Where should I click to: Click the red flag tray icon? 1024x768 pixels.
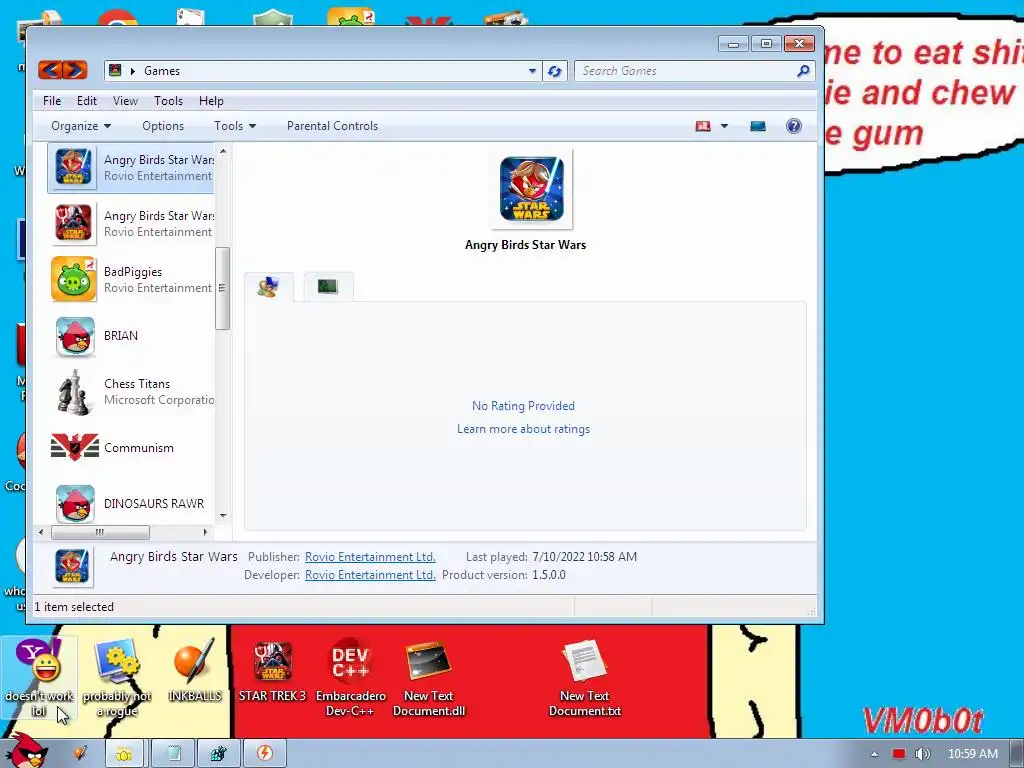pyautogui.click(x=899, y=754)
